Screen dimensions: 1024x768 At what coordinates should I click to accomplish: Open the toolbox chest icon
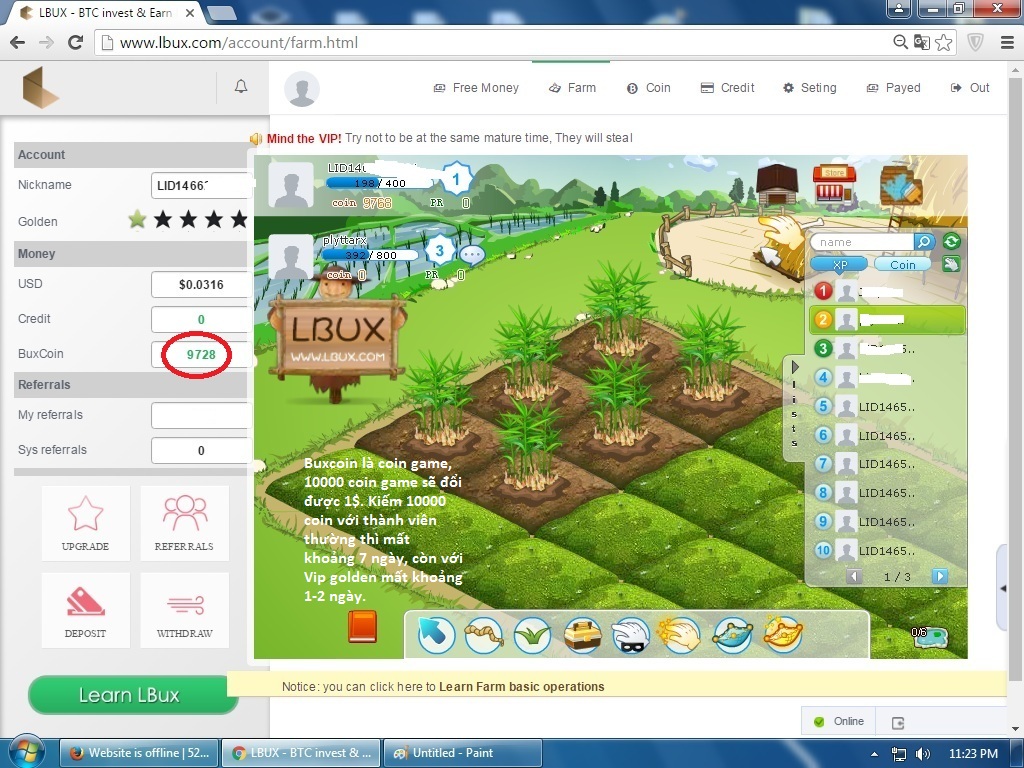583,634
